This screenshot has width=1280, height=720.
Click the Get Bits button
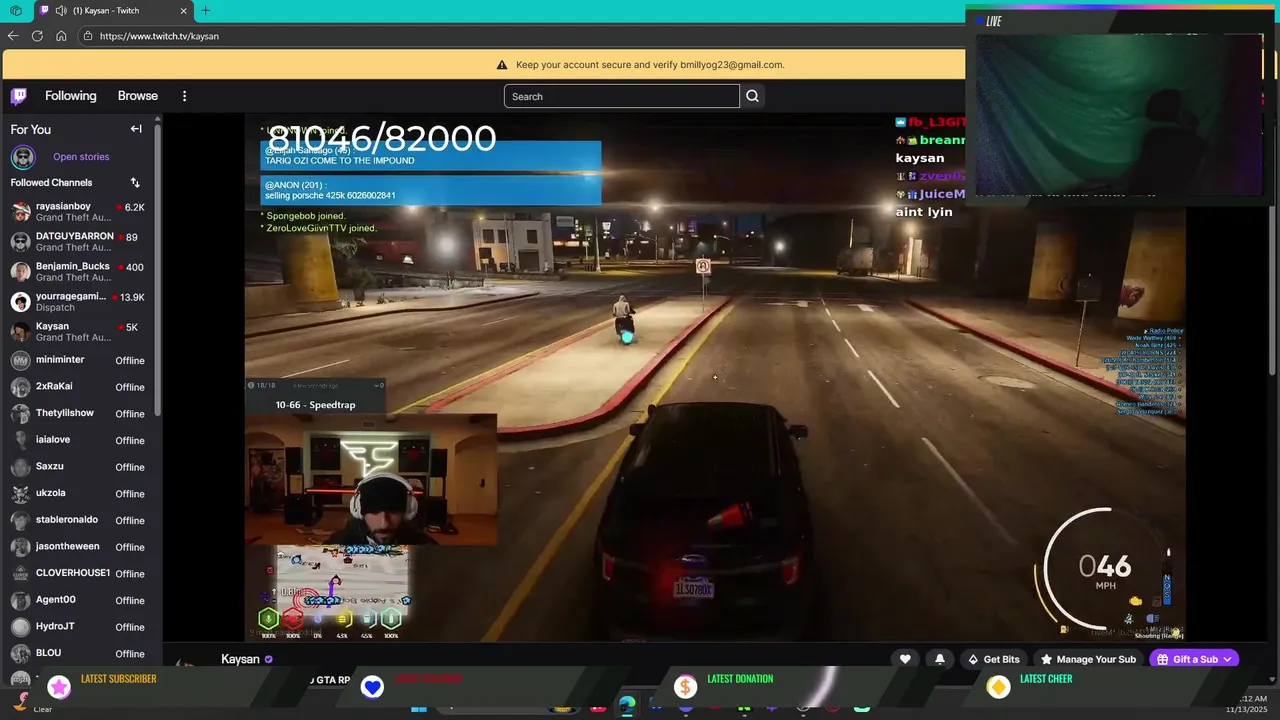(993, 659)
